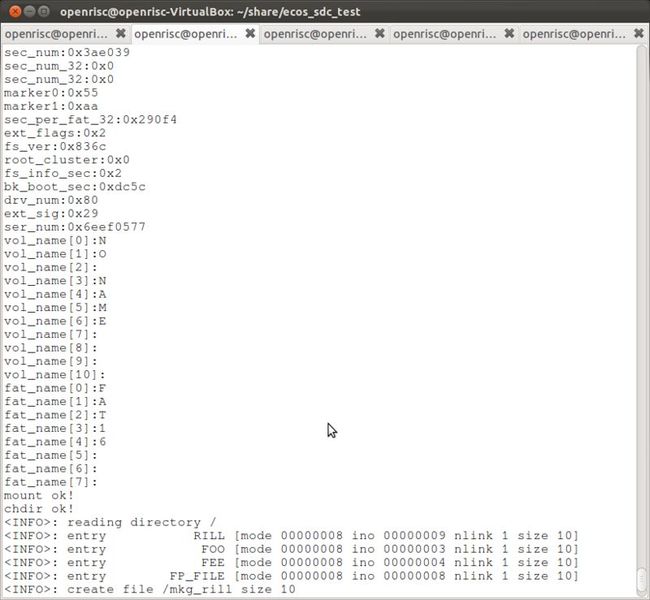Close the fifth terminal tab
This screenshot has width=650, height=600.
tap(639, 34)
